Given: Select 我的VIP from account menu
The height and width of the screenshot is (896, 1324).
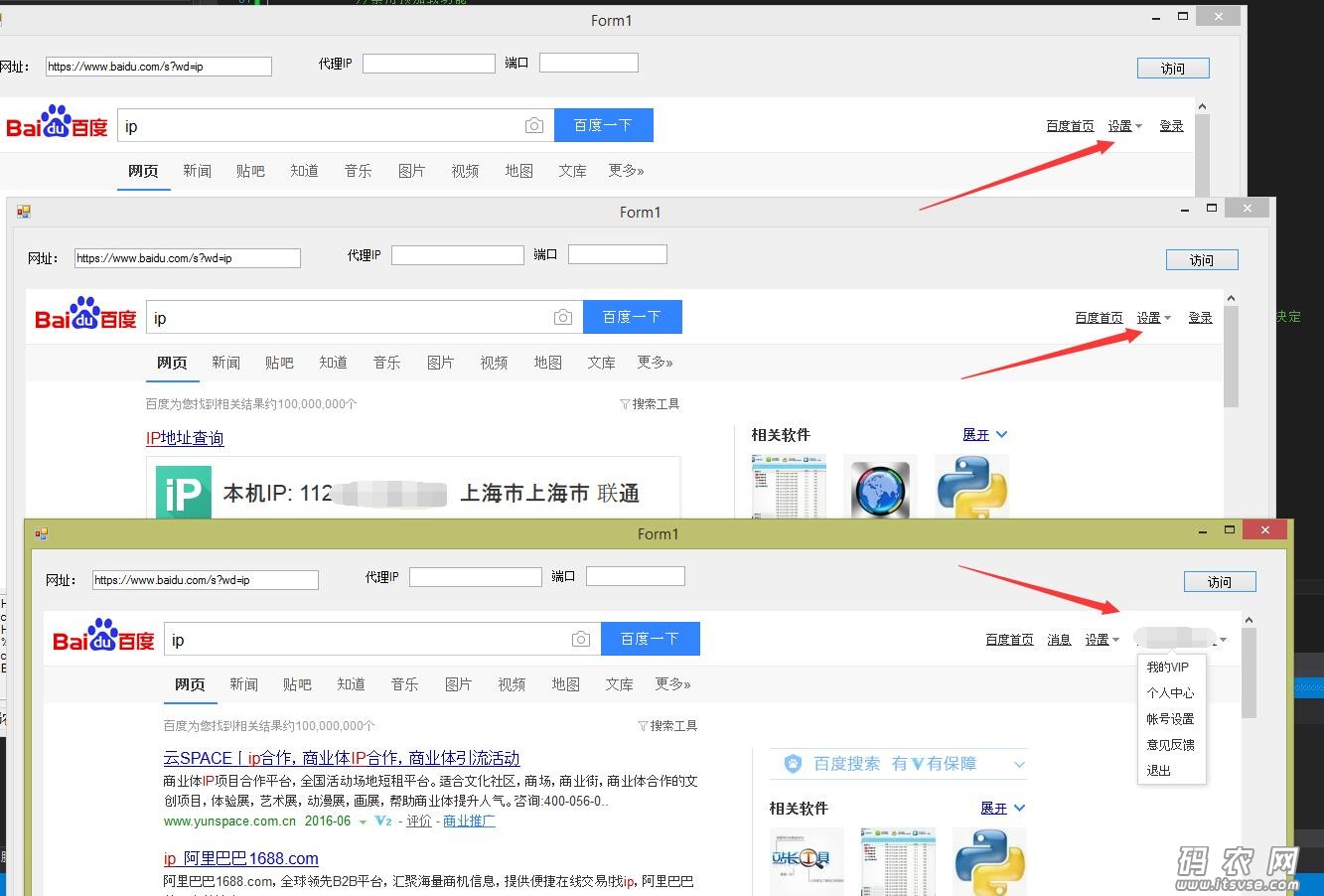Looking at the screenshot, I should pyautogui.click(x=1167, y=668).
